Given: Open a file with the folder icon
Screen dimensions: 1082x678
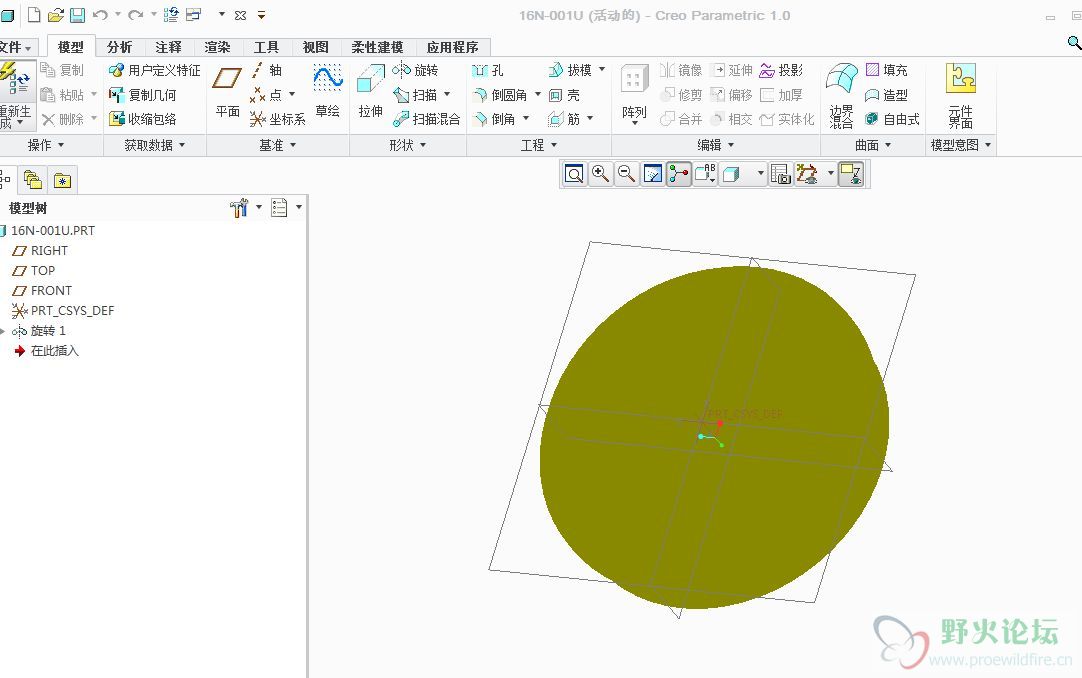Looking at the screenshot, I should [55, 14].
